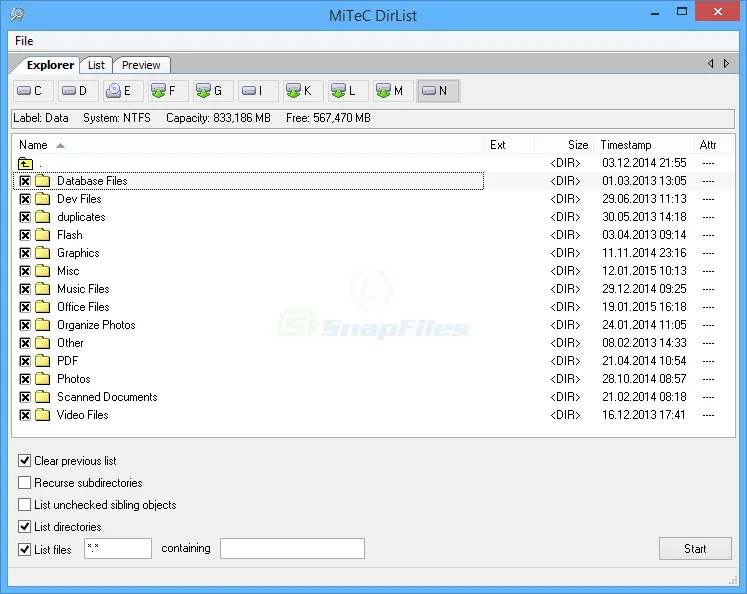Sort by the Size column header
Screen dimensions: 747x594
click(564, 145)
